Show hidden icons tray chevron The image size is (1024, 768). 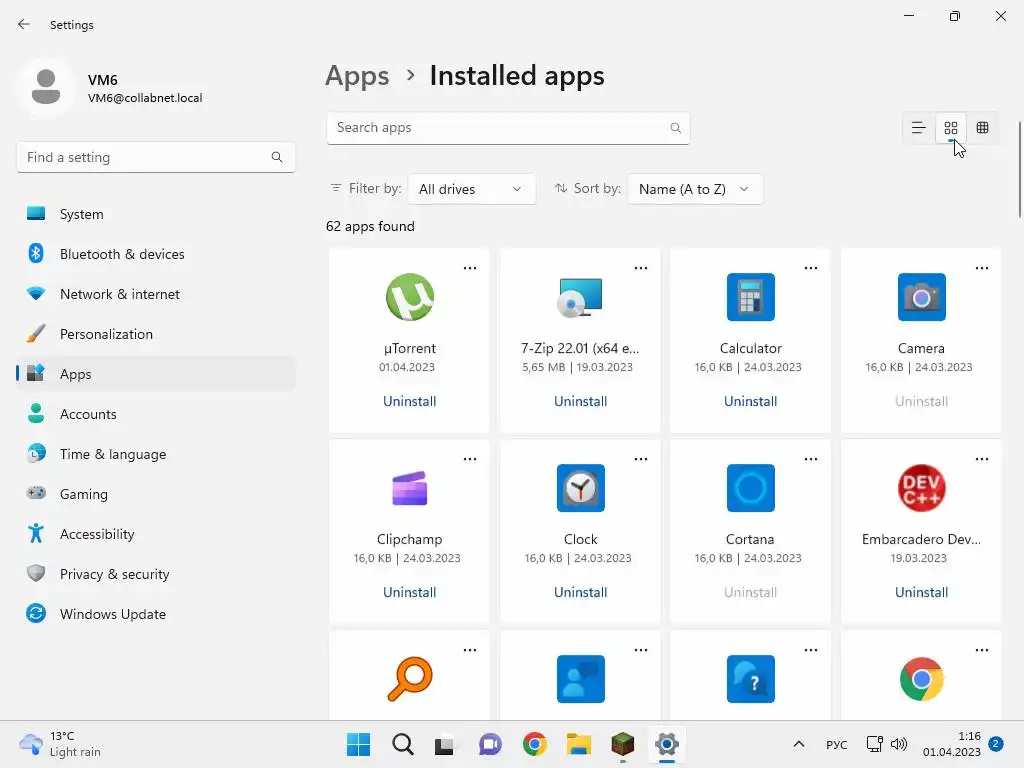[798, 744]
